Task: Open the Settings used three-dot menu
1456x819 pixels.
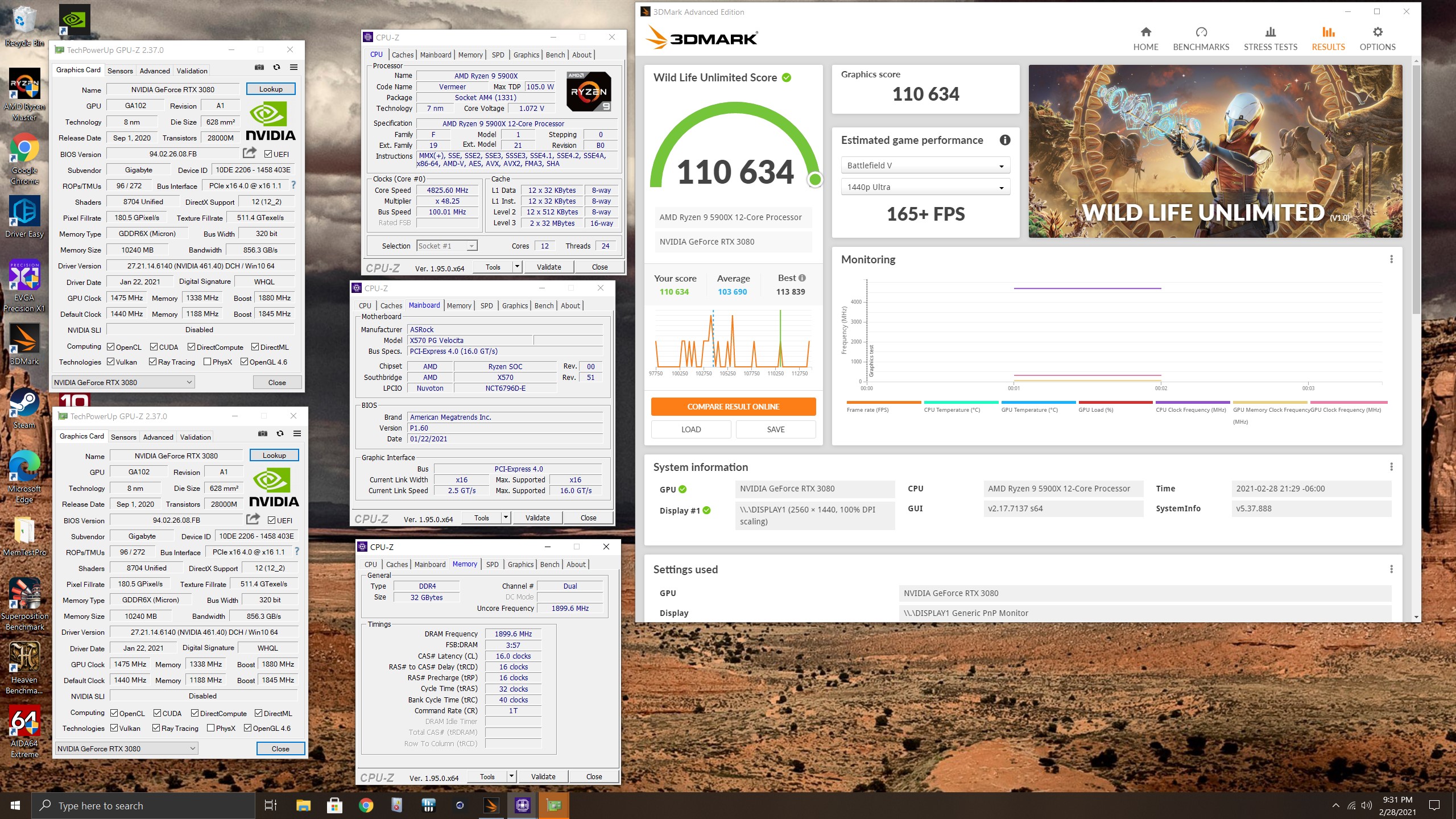Action: [x=1392, y=569]
